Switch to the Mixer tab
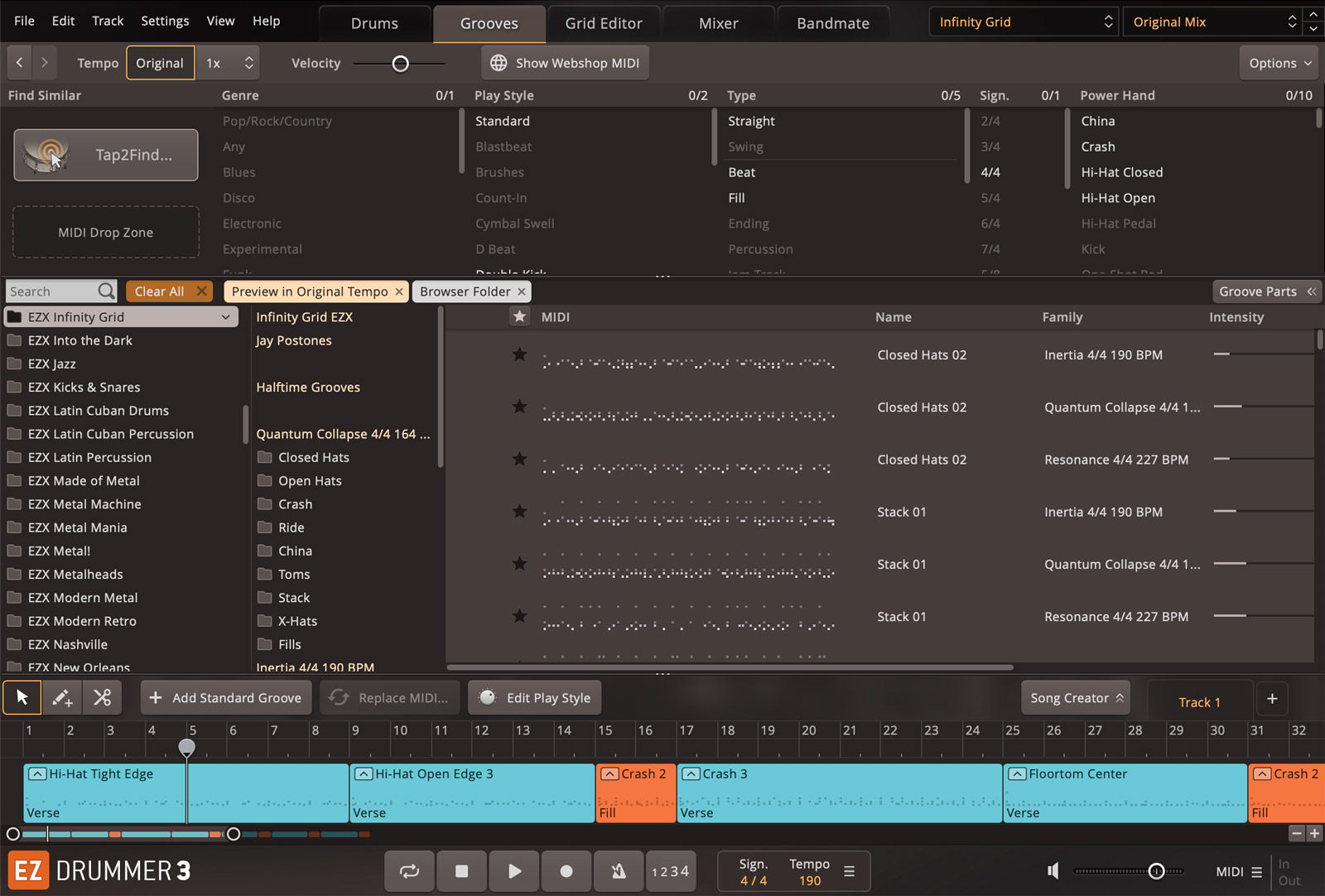Viewport: 1325px width, 896px height. [718, 23]
